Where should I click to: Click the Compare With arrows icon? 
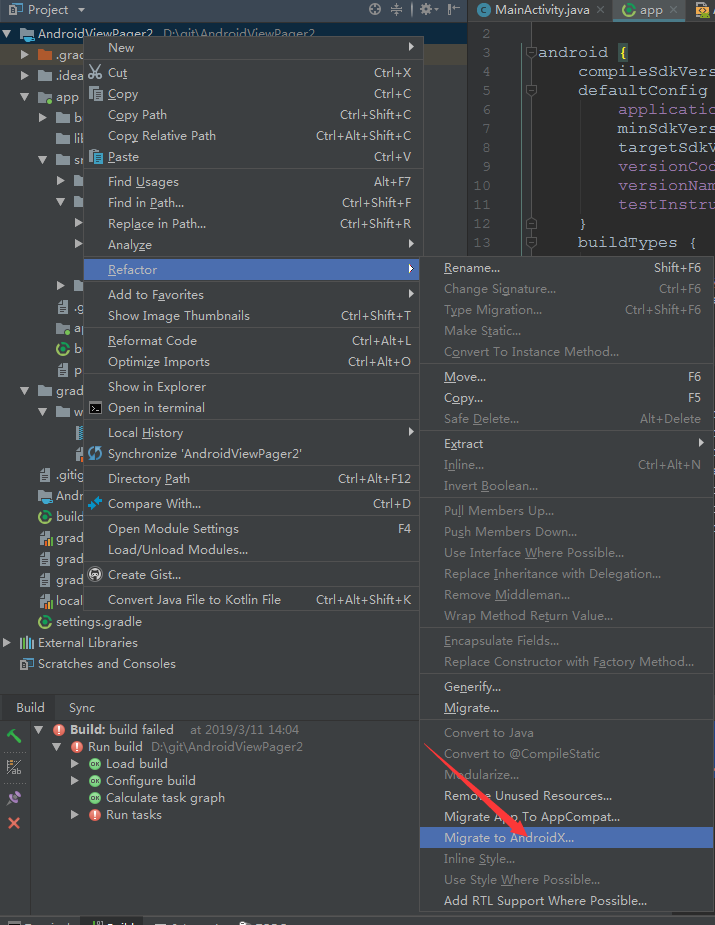95,503
